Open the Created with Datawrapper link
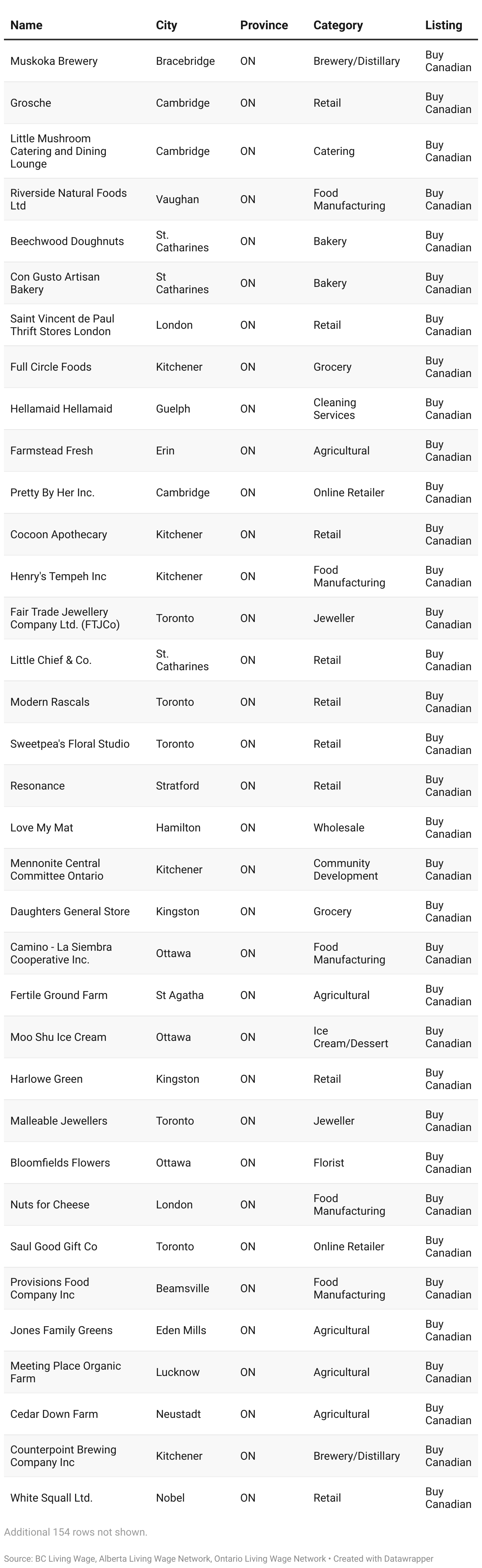The height and width of the screenshot is (1568, 482). coord(383,1559)
